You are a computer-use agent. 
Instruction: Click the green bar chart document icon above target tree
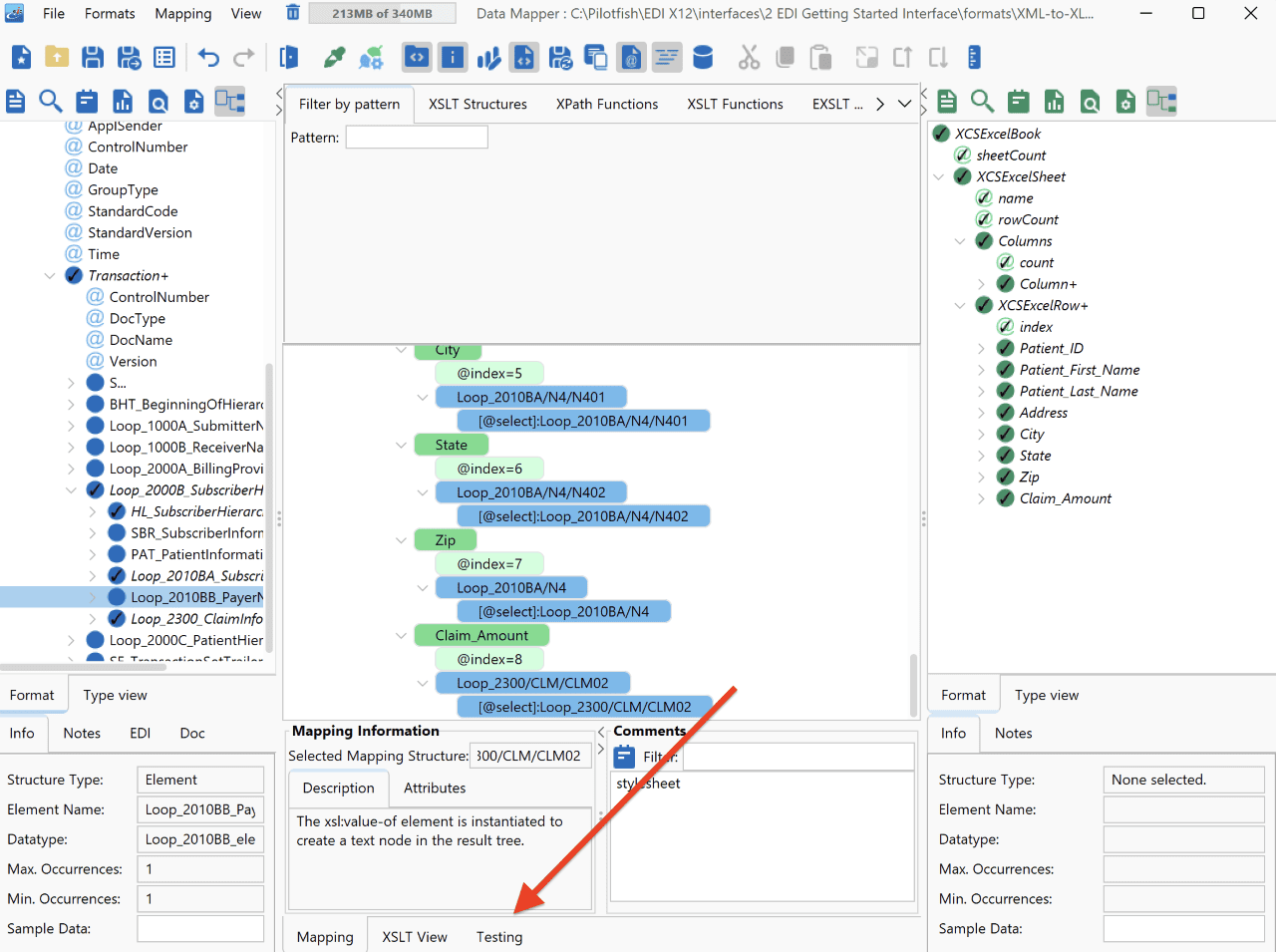(x=1054, y=101)
